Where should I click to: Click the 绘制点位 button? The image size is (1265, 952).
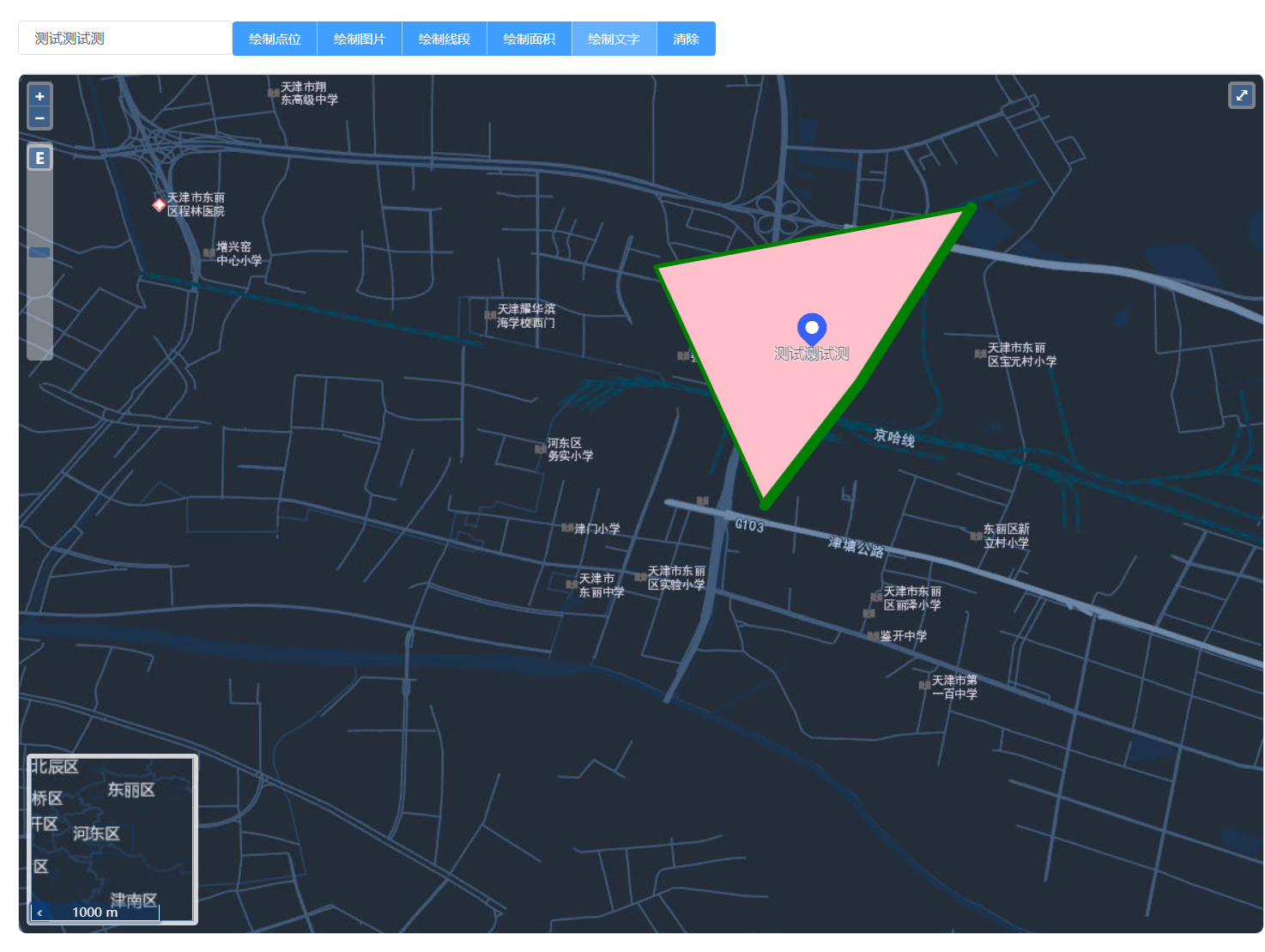tap(275, 39)
